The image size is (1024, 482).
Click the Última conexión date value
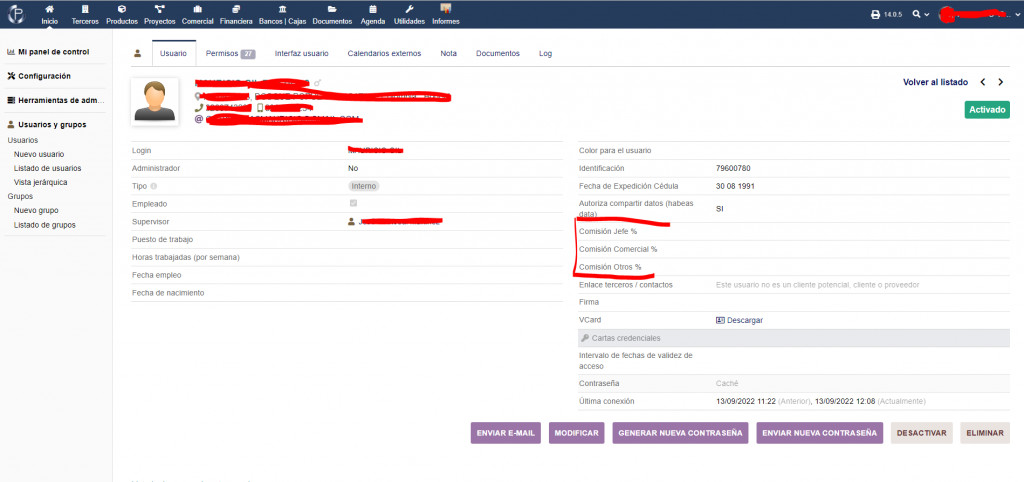point(821,401)
